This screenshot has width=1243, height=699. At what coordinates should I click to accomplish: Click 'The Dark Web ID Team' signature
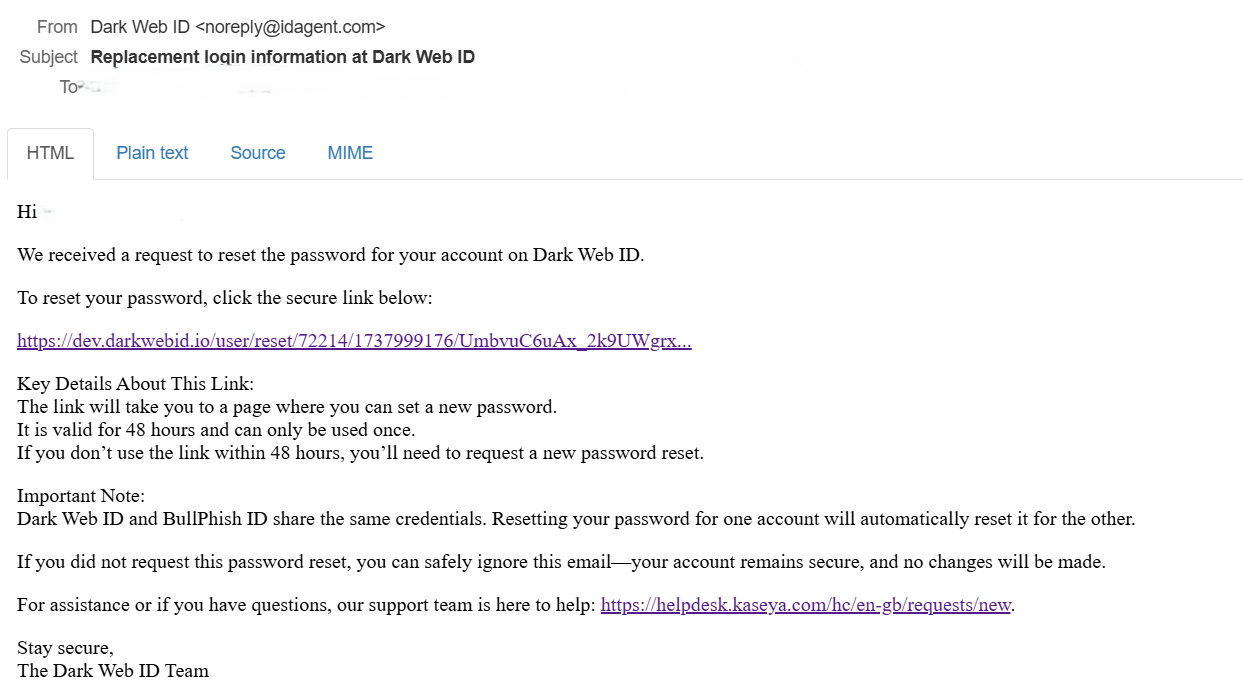coord(112,671)
